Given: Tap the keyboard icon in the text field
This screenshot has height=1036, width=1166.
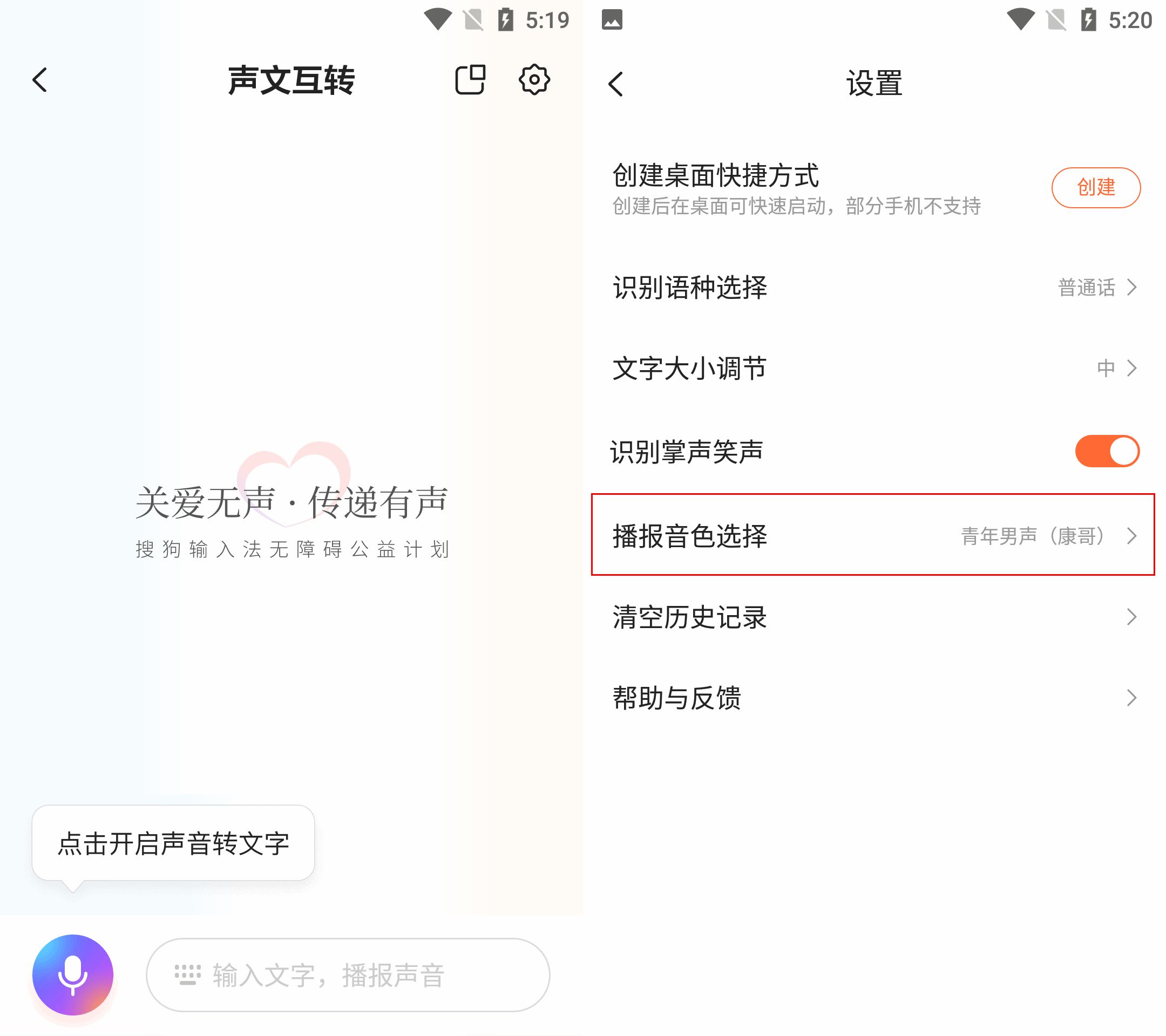Looking at the screenshot, I should tap(188, 974).
